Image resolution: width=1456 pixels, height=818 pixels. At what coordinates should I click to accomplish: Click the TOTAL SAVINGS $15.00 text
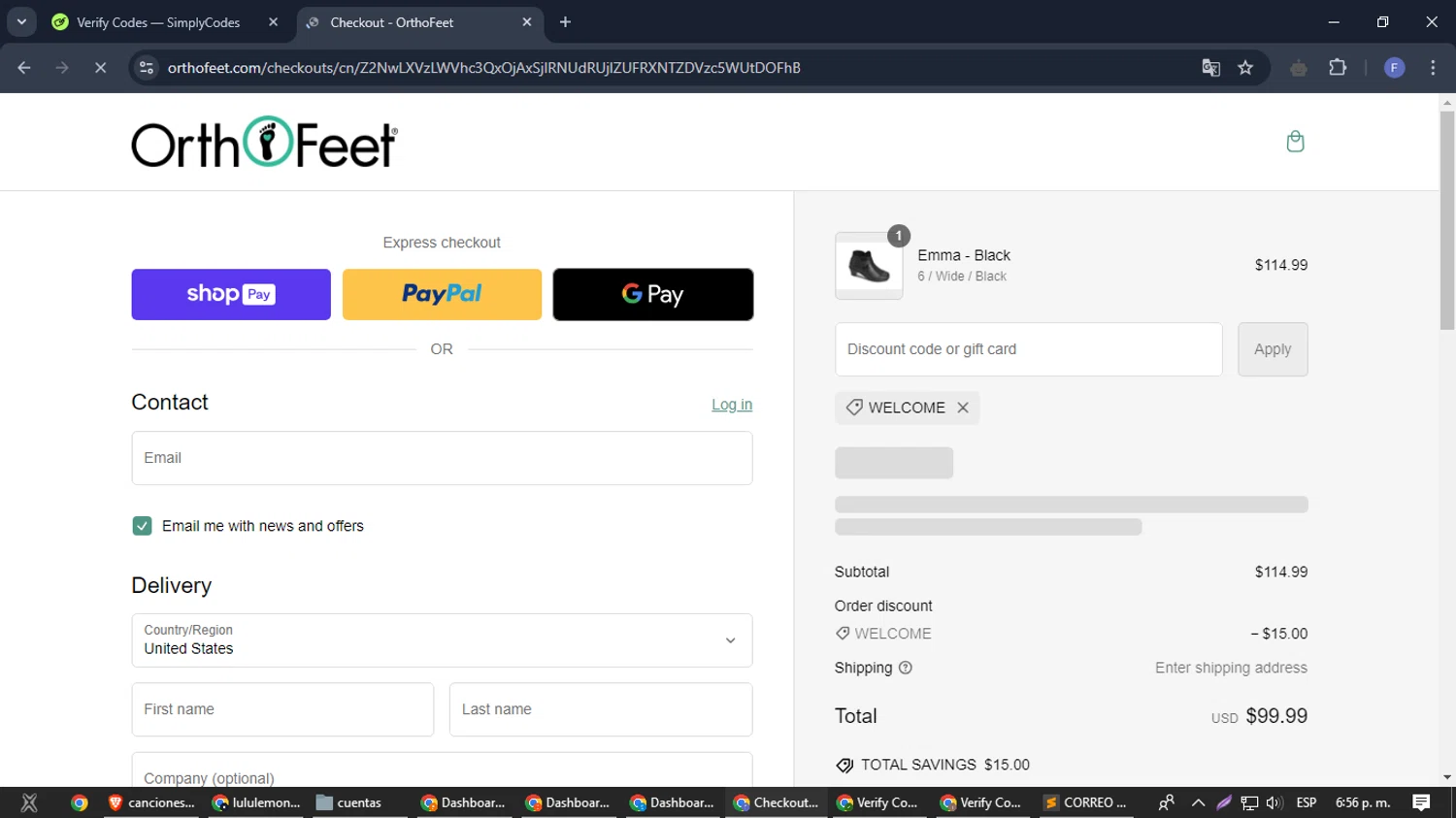coord(945,765)
